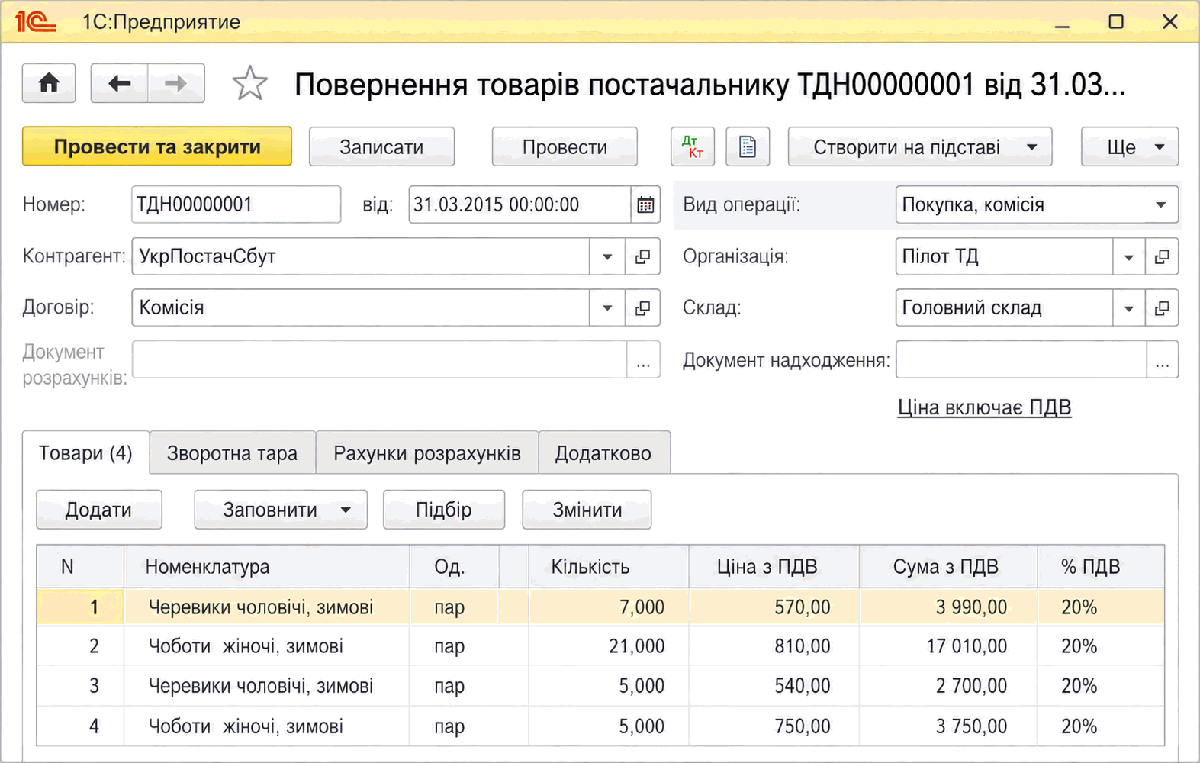Select row 1 Черевики чоловічі, зимові
The width and height of the screenshot is (1200, 763).
(x=601, y=607)
